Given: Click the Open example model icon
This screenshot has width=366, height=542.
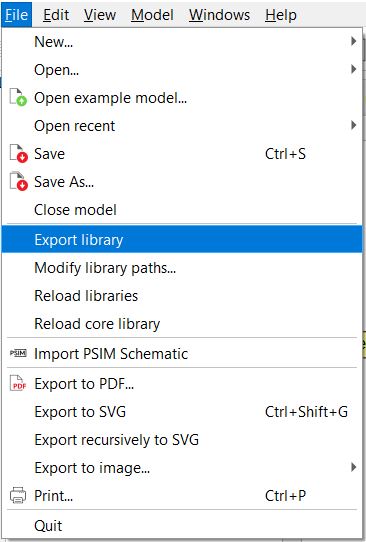Looking at the screenshot, I should click(18, 97).
